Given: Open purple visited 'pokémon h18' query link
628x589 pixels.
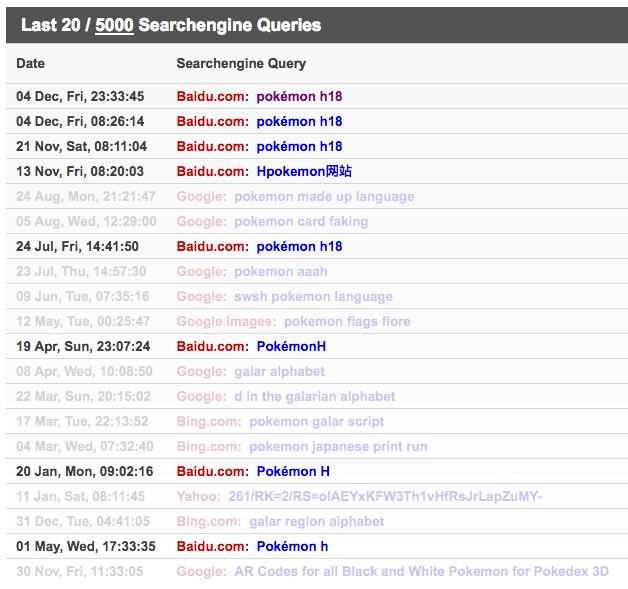Looking at the screenshot, I should click(x=299, y=96).
